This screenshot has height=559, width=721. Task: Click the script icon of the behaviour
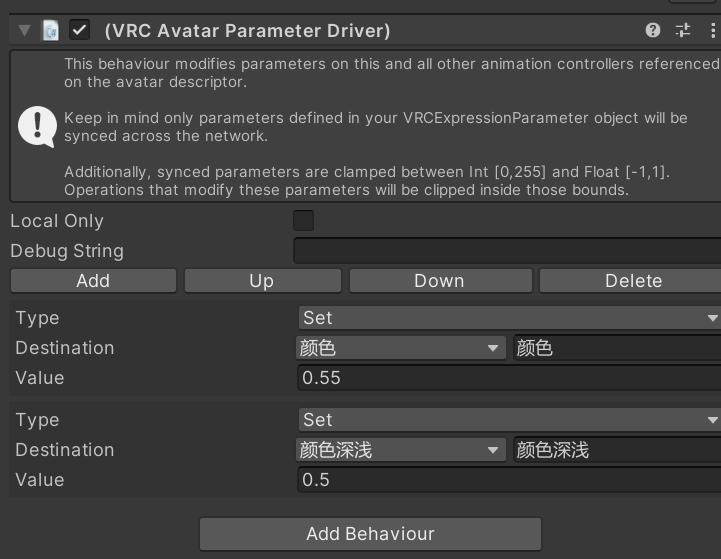[x=50, y=31]
